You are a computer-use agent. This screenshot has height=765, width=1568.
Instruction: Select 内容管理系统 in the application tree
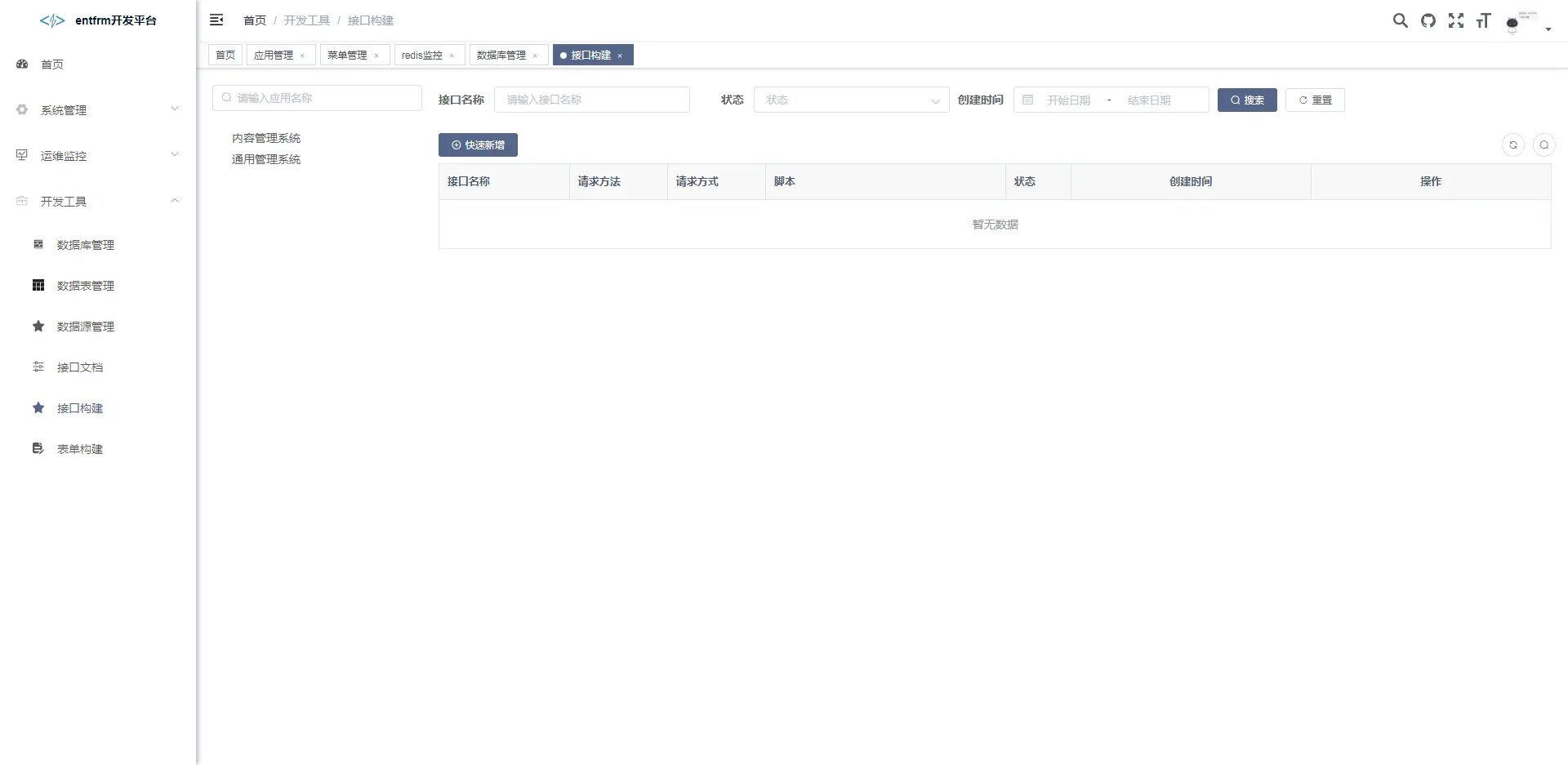(266, 138)
